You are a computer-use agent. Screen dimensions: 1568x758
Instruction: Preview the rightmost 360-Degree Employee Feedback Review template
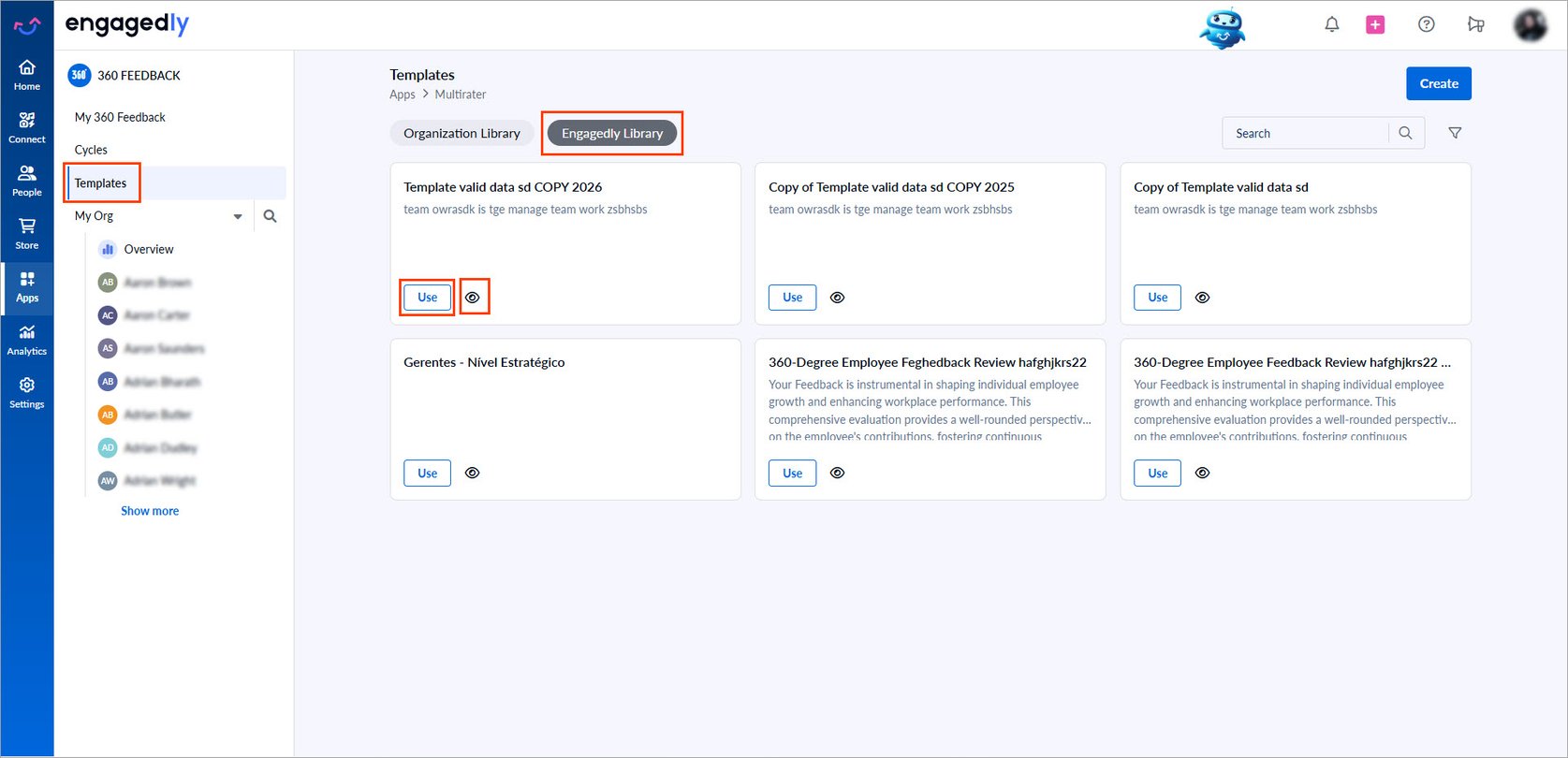(1203, 474)
